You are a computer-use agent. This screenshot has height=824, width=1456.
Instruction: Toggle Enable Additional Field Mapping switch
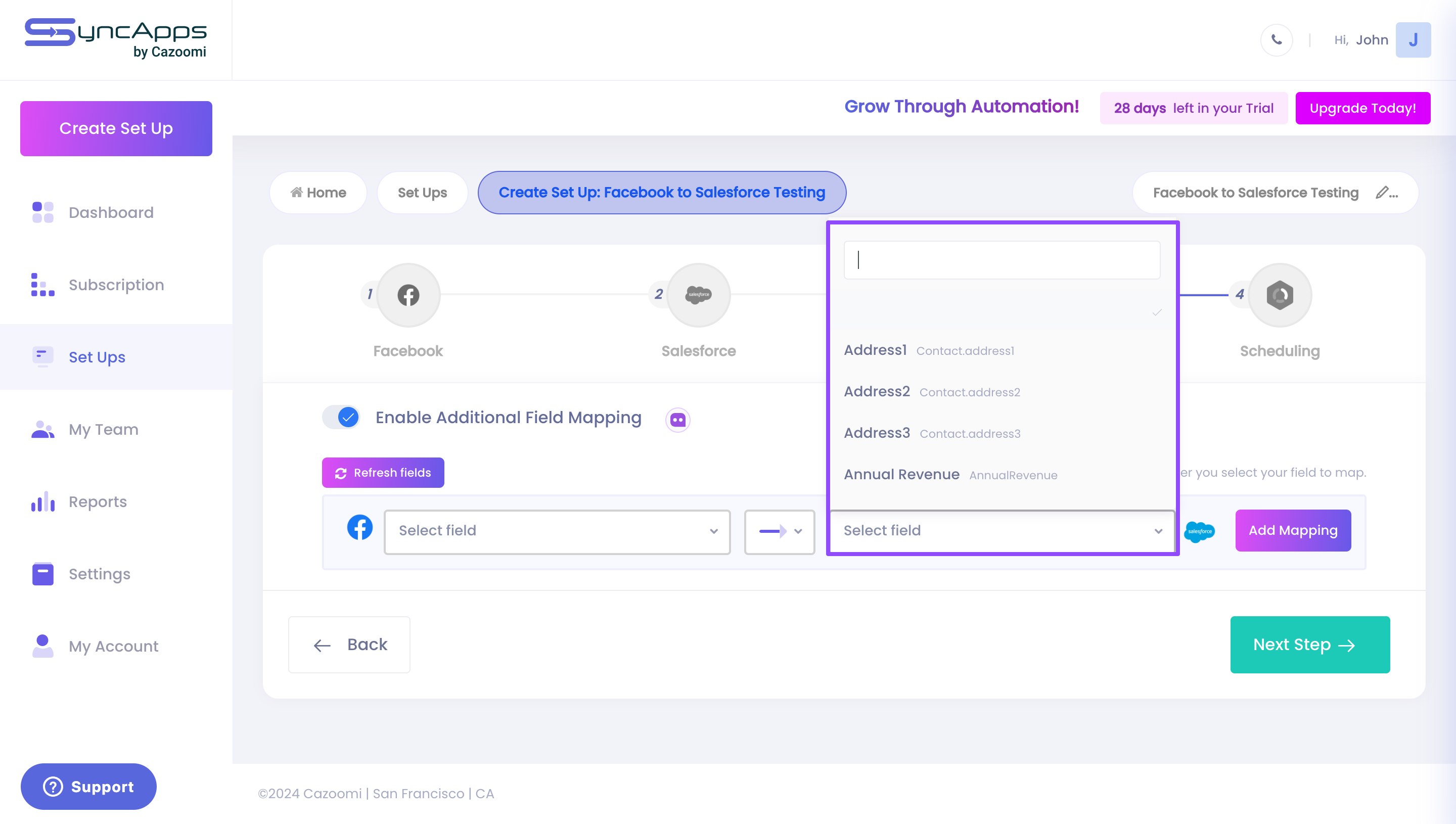pyautogui.click(x=341, y=418)
